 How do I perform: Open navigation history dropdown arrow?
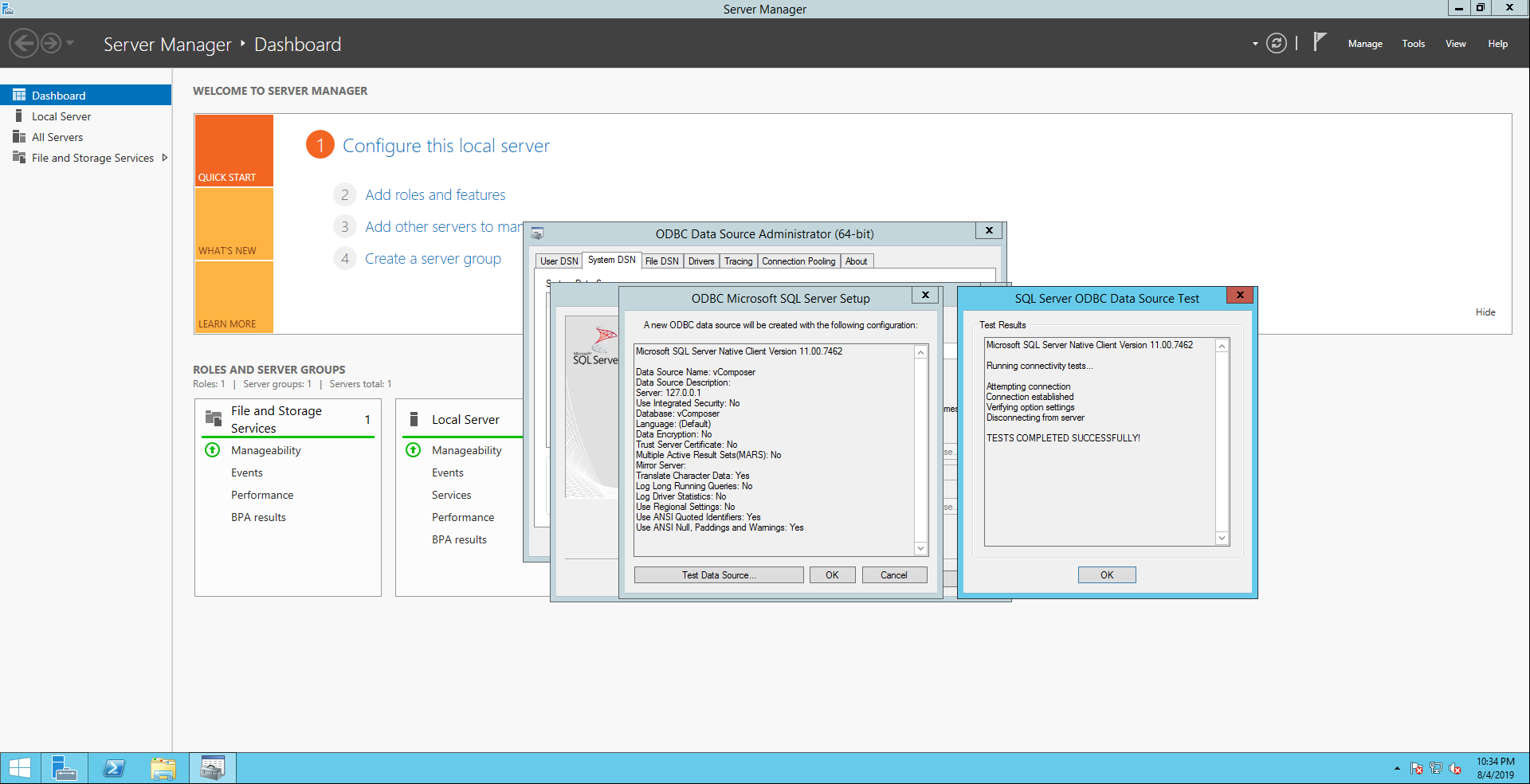pos(70,43)
